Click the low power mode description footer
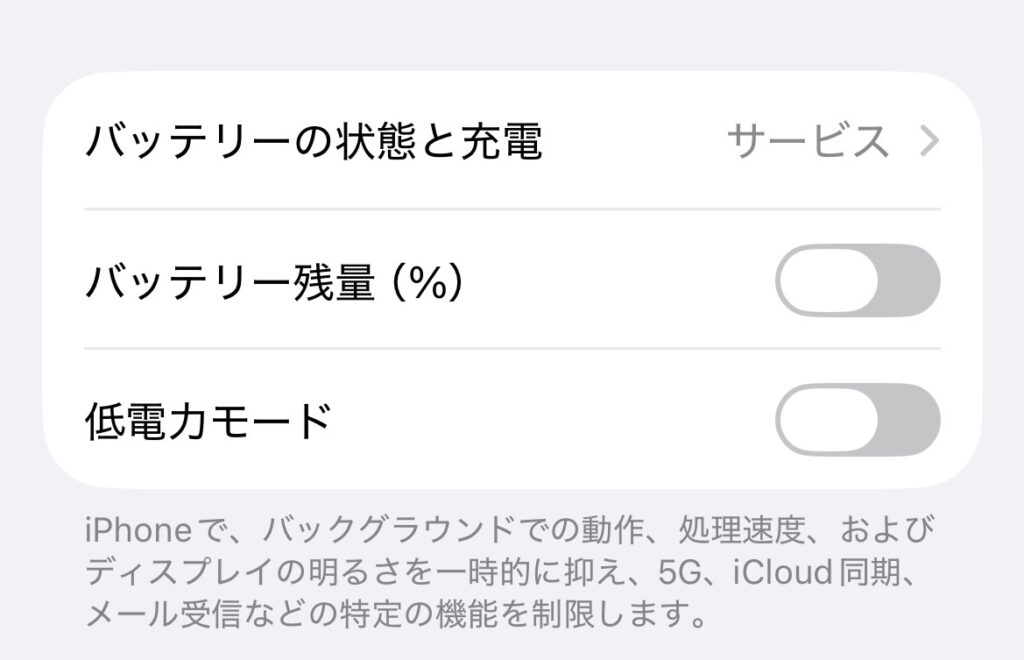Image resolution: width=1024 pixels, height=660 pixels. coord(500,570)
